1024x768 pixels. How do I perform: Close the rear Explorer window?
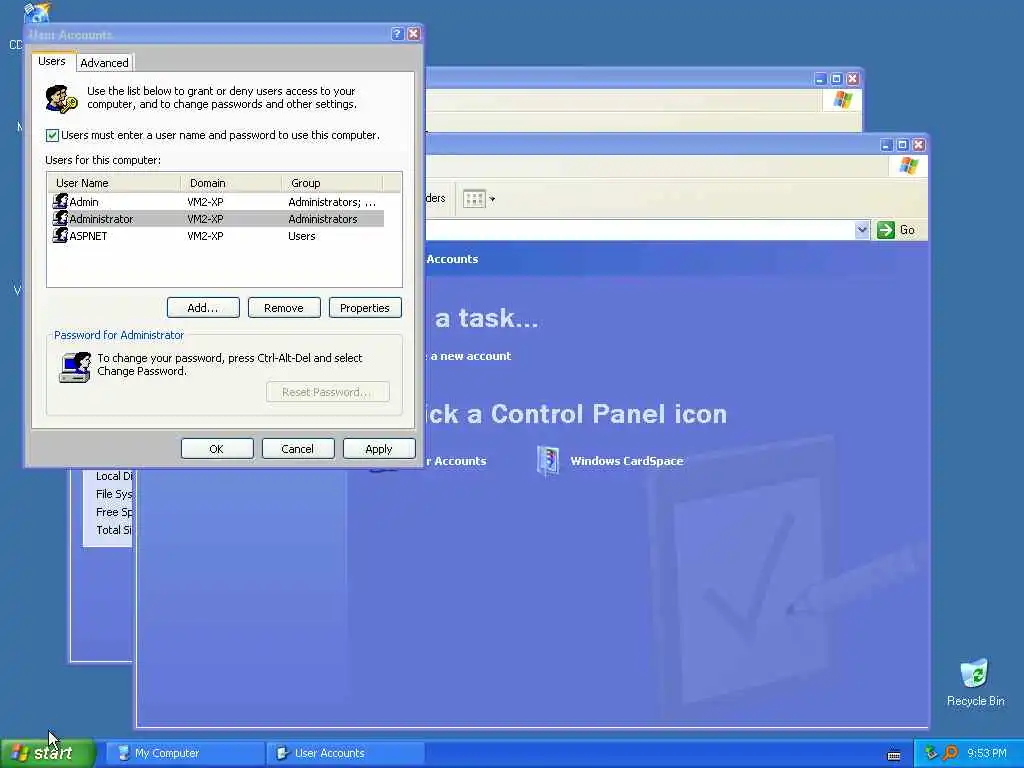pos(852,79)
